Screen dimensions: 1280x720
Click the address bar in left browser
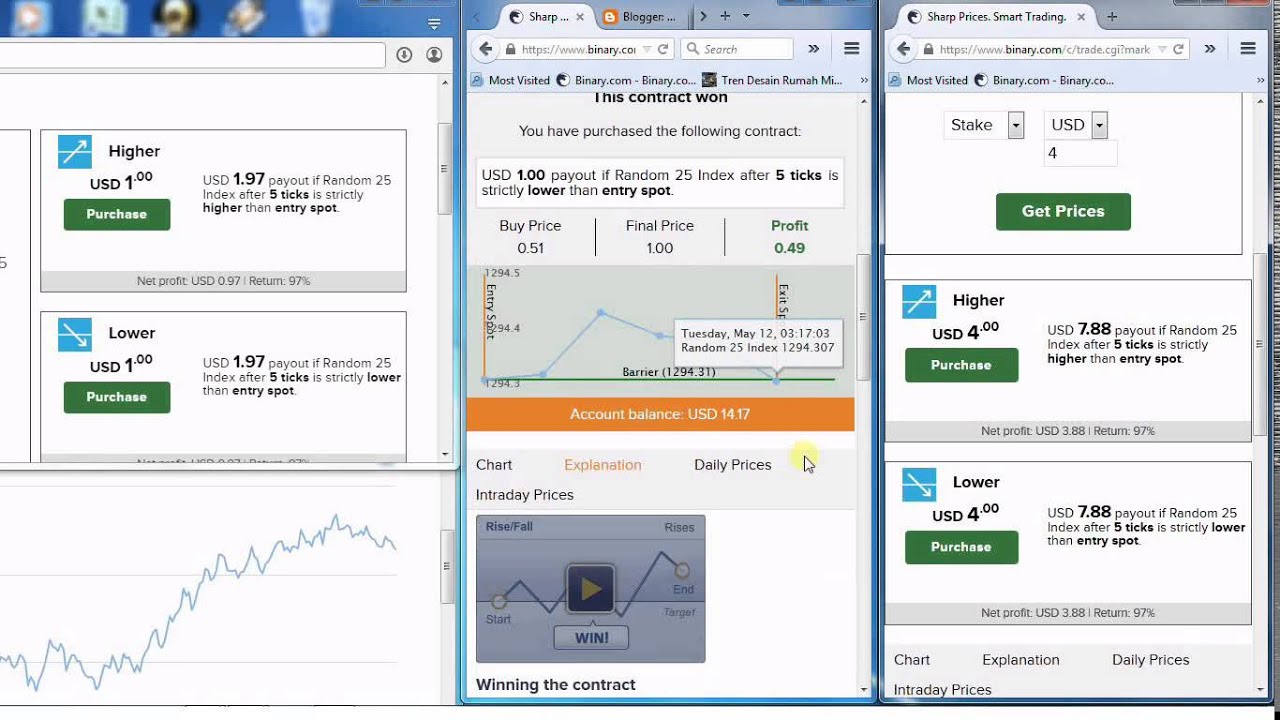(192, 55)
